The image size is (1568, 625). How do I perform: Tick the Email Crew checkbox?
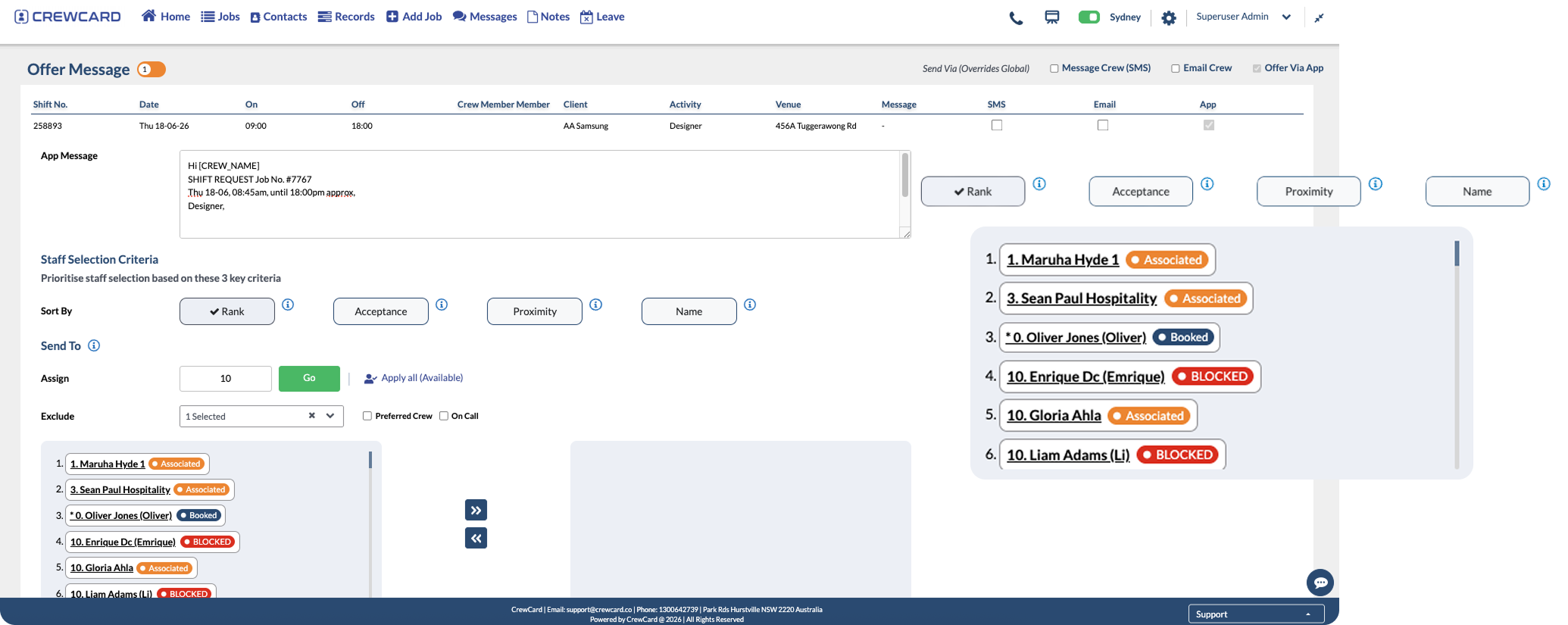click(1176, 68)
